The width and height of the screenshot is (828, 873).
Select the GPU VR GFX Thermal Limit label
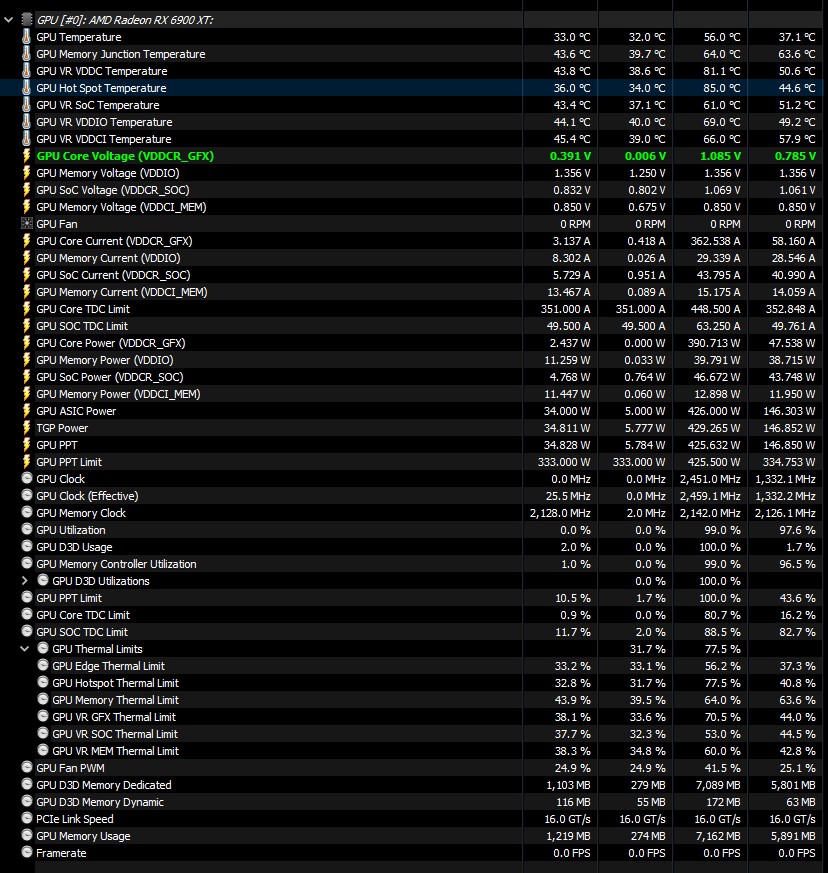pos(114,717)
